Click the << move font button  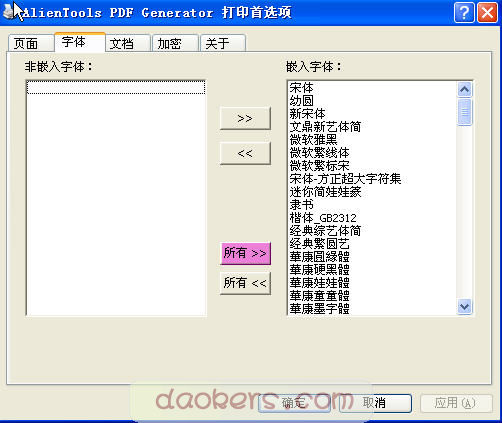[x=245, y=153]
